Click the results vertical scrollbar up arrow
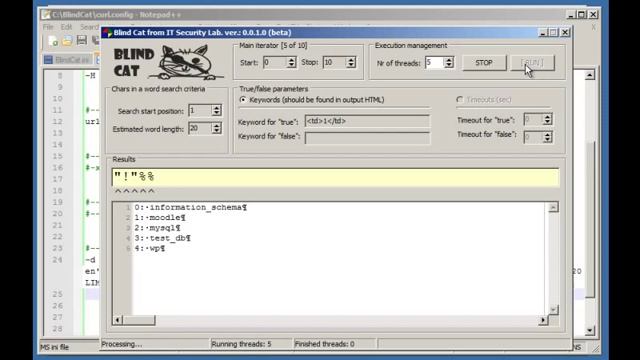This screenshot has width=640, height=360. click(x=553, y=207)
